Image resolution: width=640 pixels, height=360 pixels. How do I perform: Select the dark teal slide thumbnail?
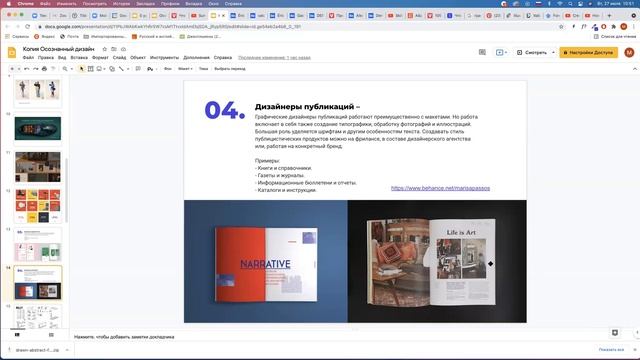[x=38, y=128]
